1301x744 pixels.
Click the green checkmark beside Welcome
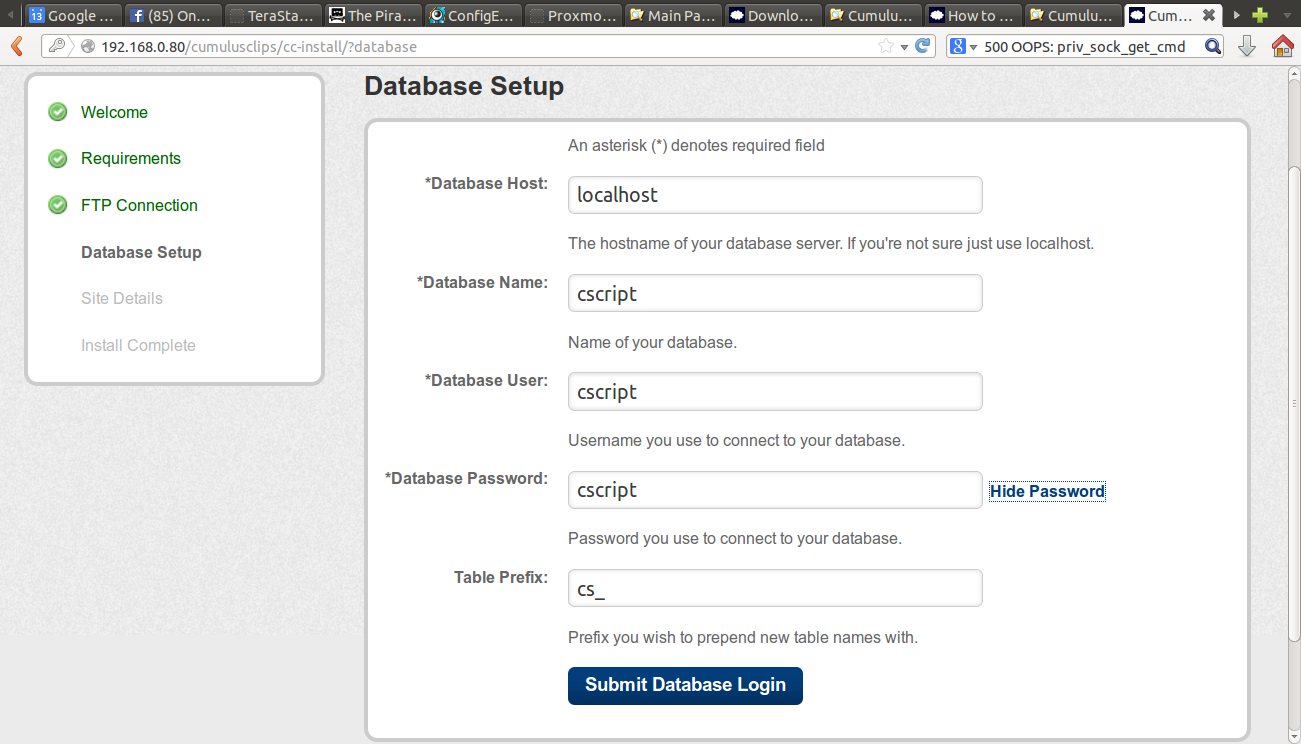click(58, 112)
